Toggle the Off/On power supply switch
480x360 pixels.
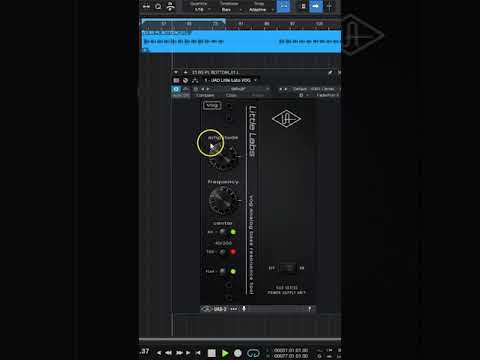(287, 268)
